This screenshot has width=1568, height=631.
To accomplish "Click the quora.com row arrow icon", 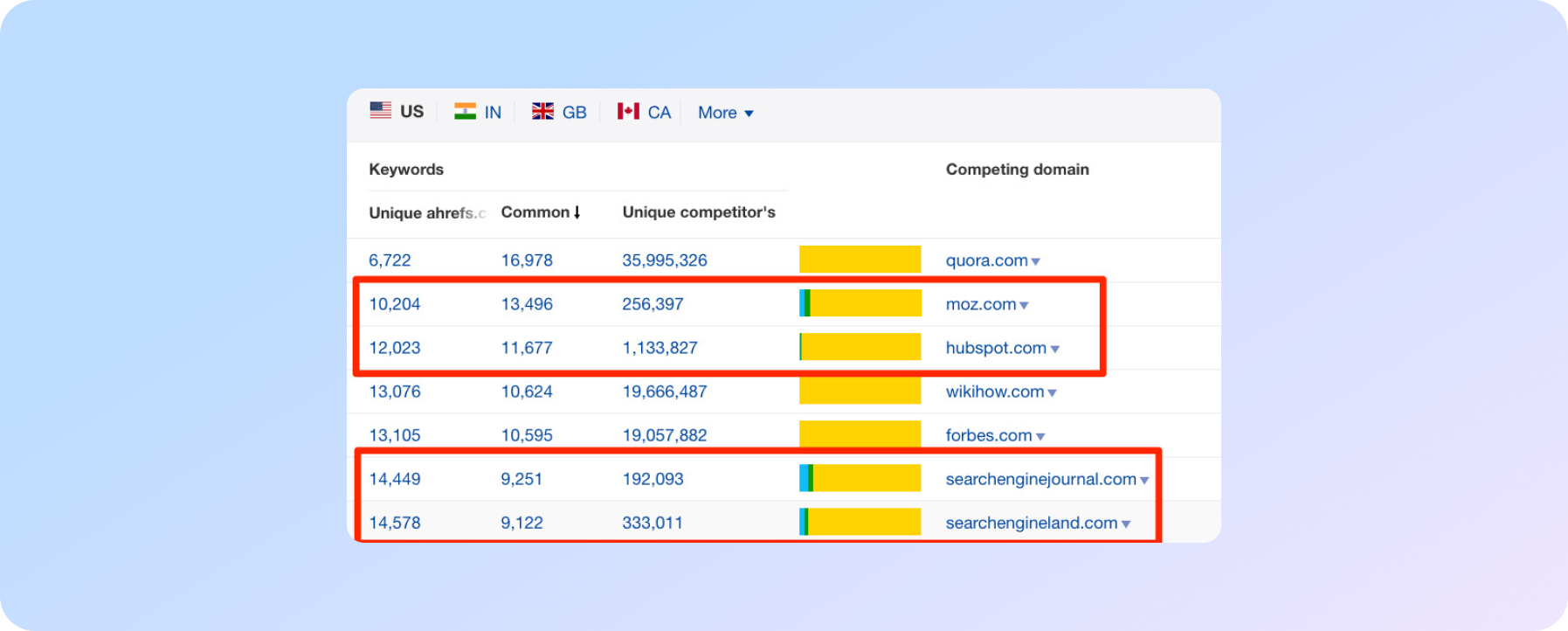I will (1036, 261).
